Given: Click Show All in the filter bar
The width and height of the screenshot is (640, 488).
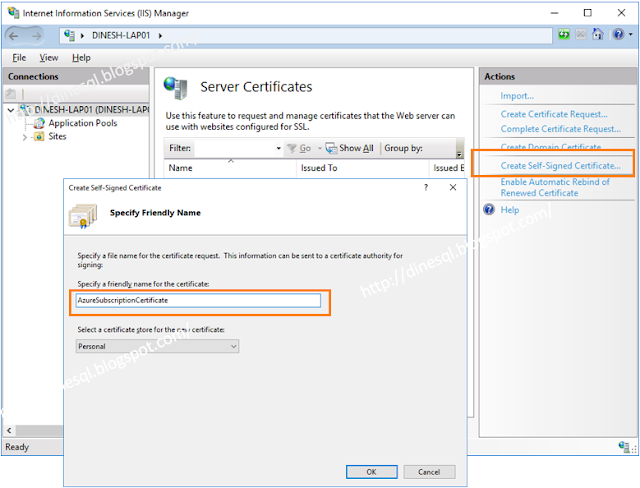Looking at the screenshot, I should click(350, 148).
